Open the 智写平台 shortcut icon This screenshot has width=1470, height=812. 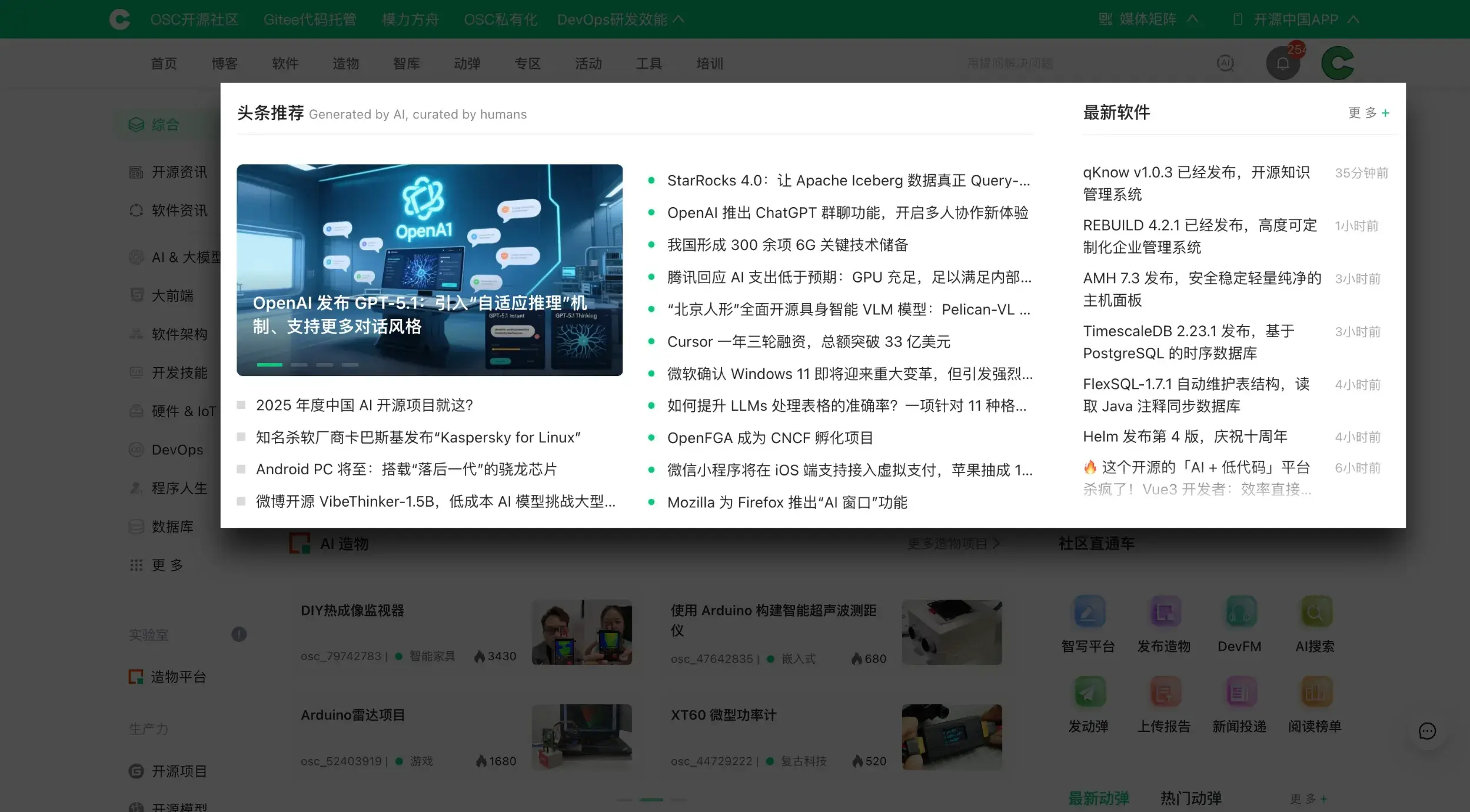(x=1089, y=612)
